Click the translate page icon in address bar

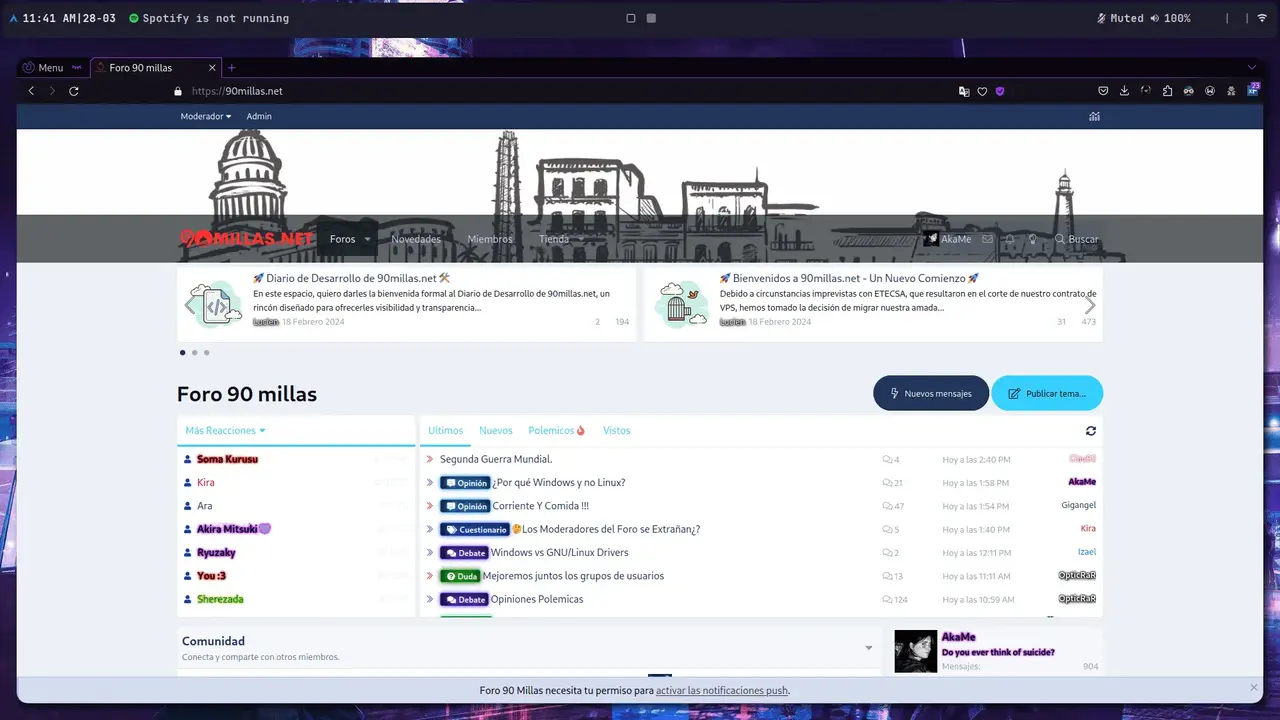(x=964, y=91)
